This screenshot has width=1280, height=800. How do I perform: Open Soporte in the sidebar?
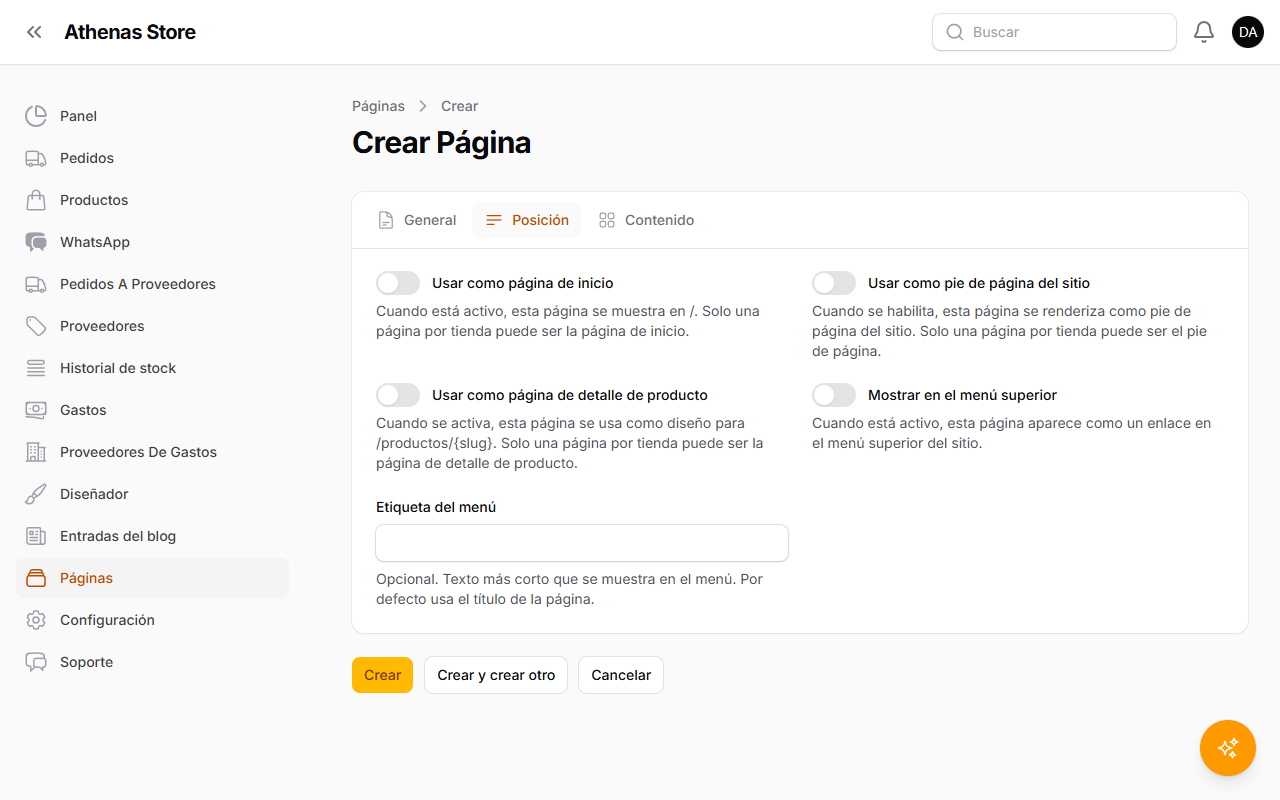(152, 662)
